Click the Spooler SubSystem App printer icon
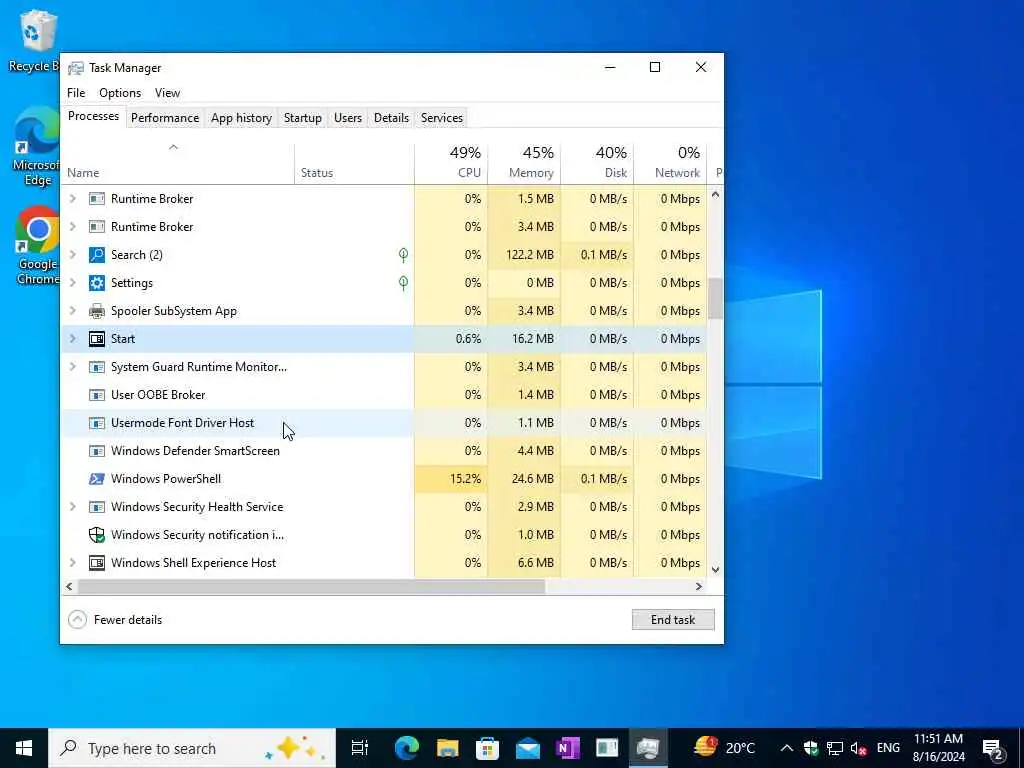Image resolution: width=1024 pixels, height=768 pixels. click(97, 311)
